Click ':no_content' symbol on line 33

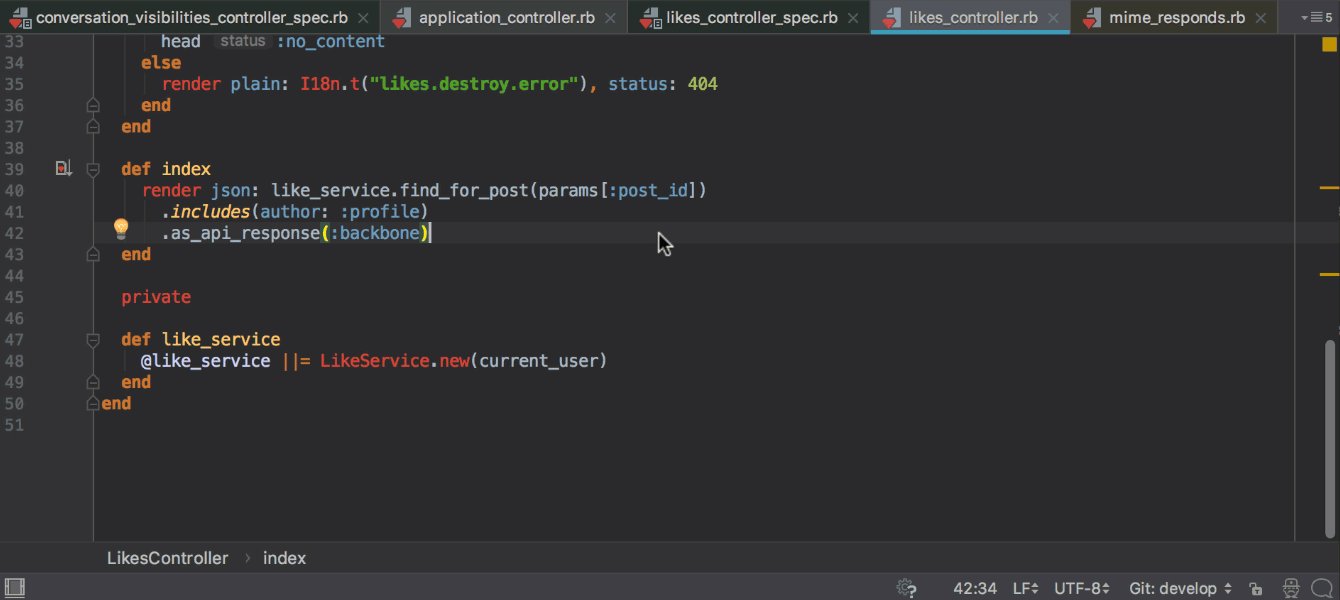(x=331, y=41)
